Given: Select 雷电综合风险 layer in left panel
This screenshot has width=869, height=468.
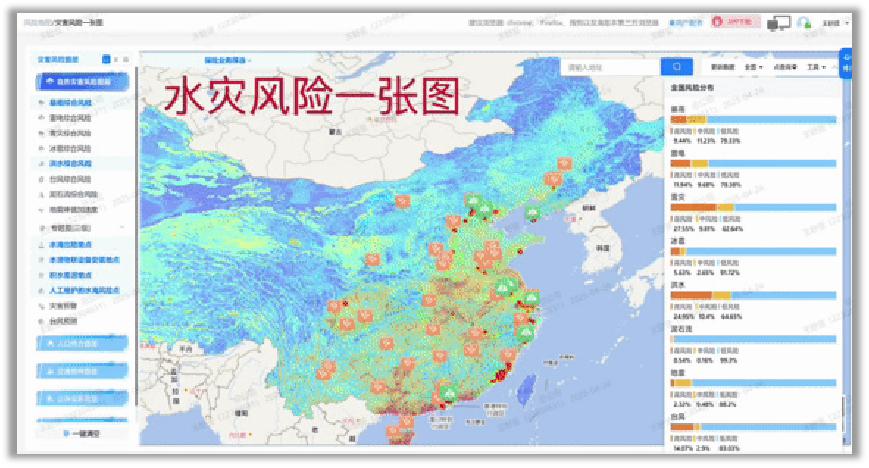Looking at the screenshot, I should coord(70,118).
